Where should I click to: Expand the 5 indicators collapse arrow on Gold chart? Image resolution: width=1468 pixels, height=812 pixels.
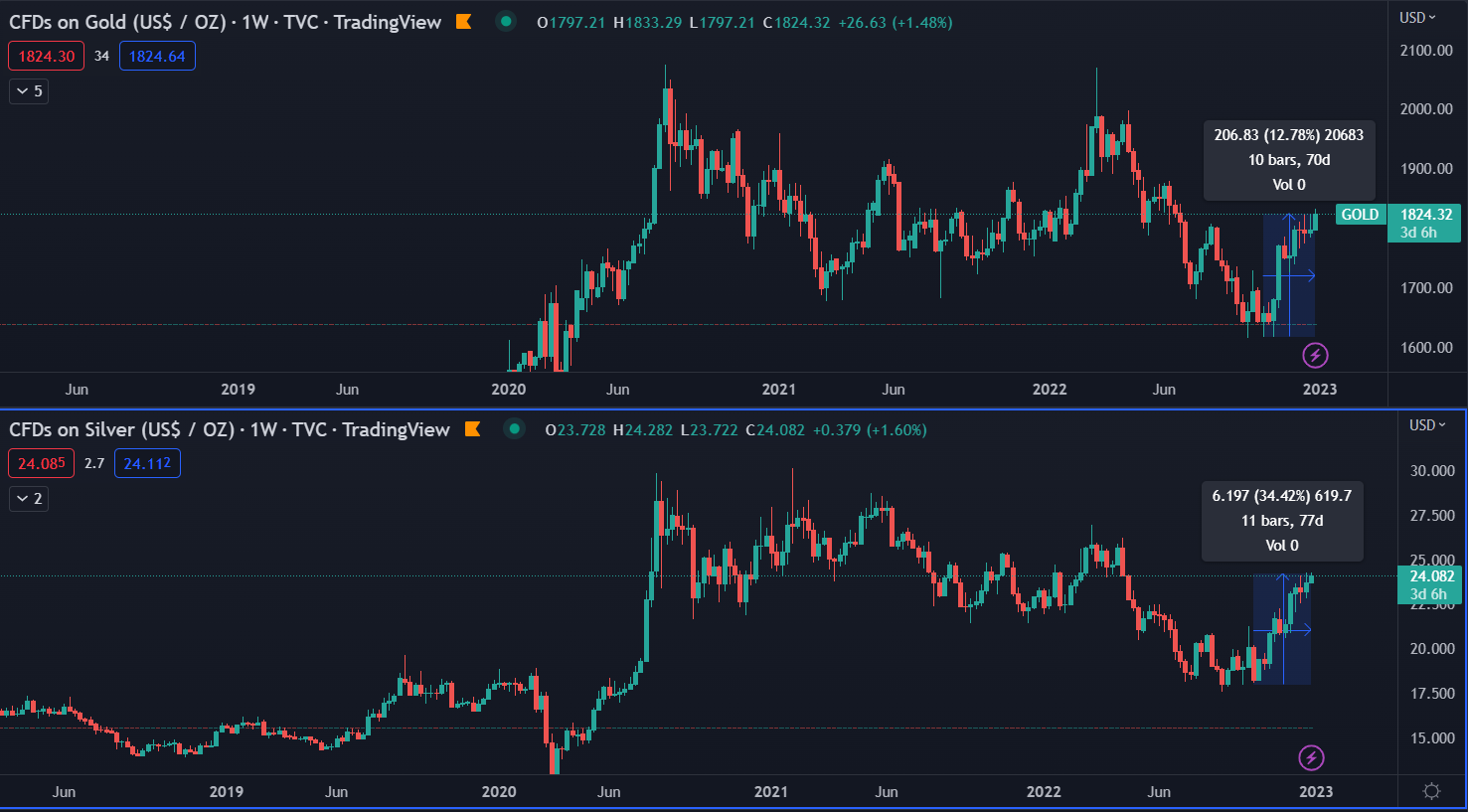tap(29, 91)
